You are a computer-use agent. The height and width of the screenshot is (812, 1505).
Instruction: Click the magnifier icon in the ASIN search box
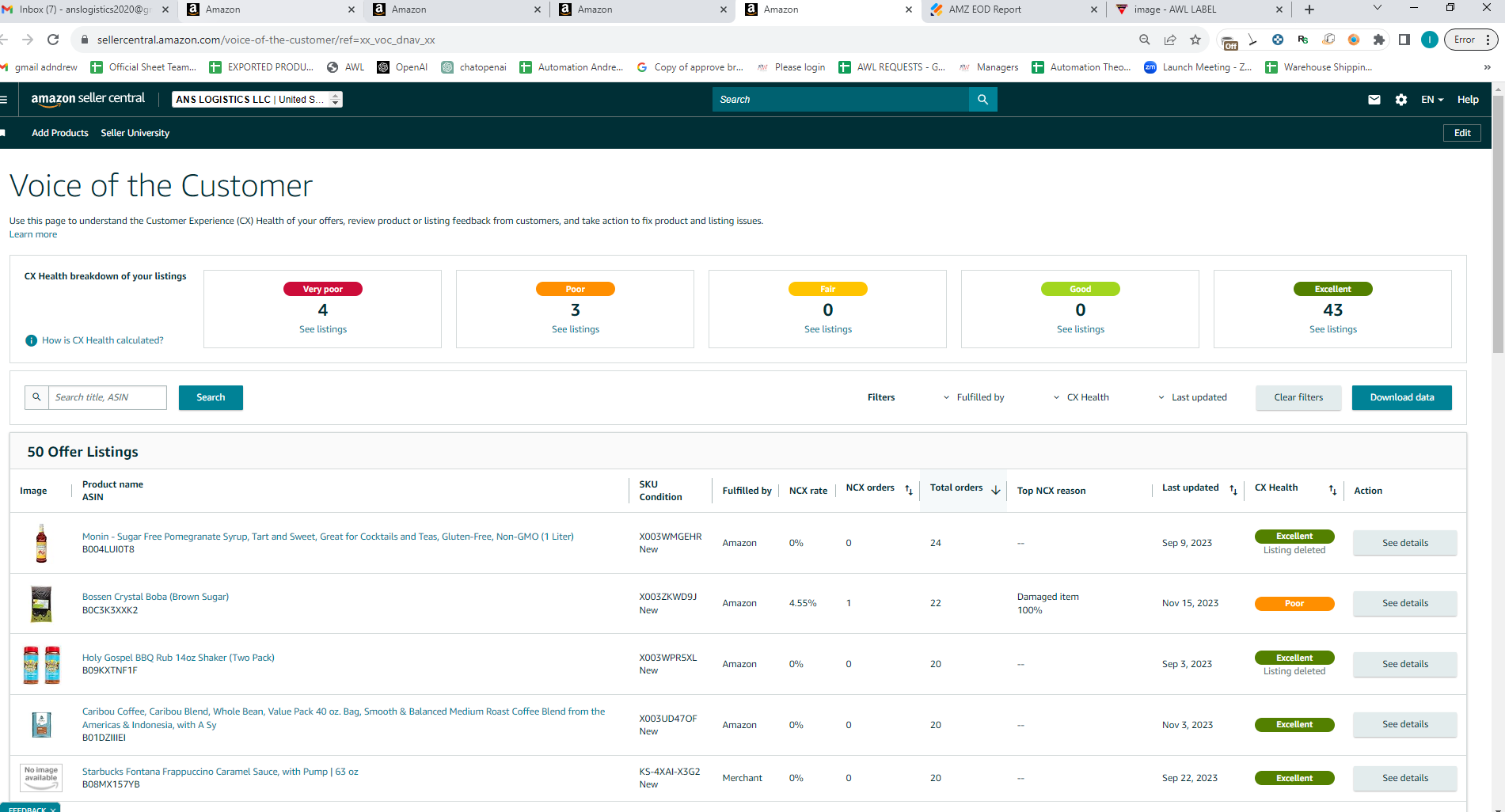point(36,397)
